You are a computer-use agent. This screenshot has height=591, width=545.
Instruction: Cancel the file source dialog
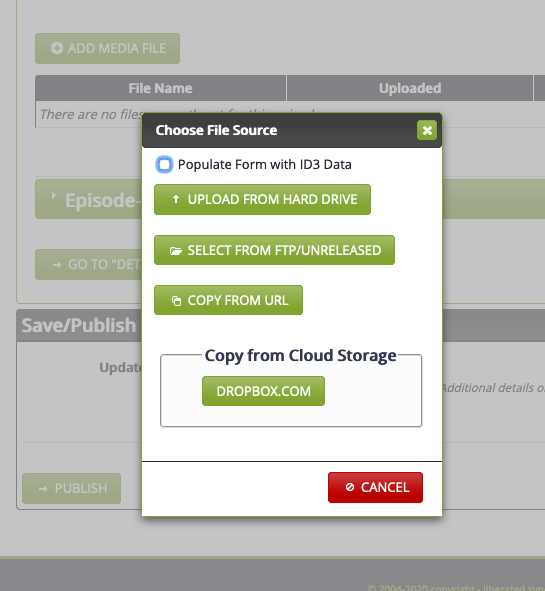coord(375,487)
